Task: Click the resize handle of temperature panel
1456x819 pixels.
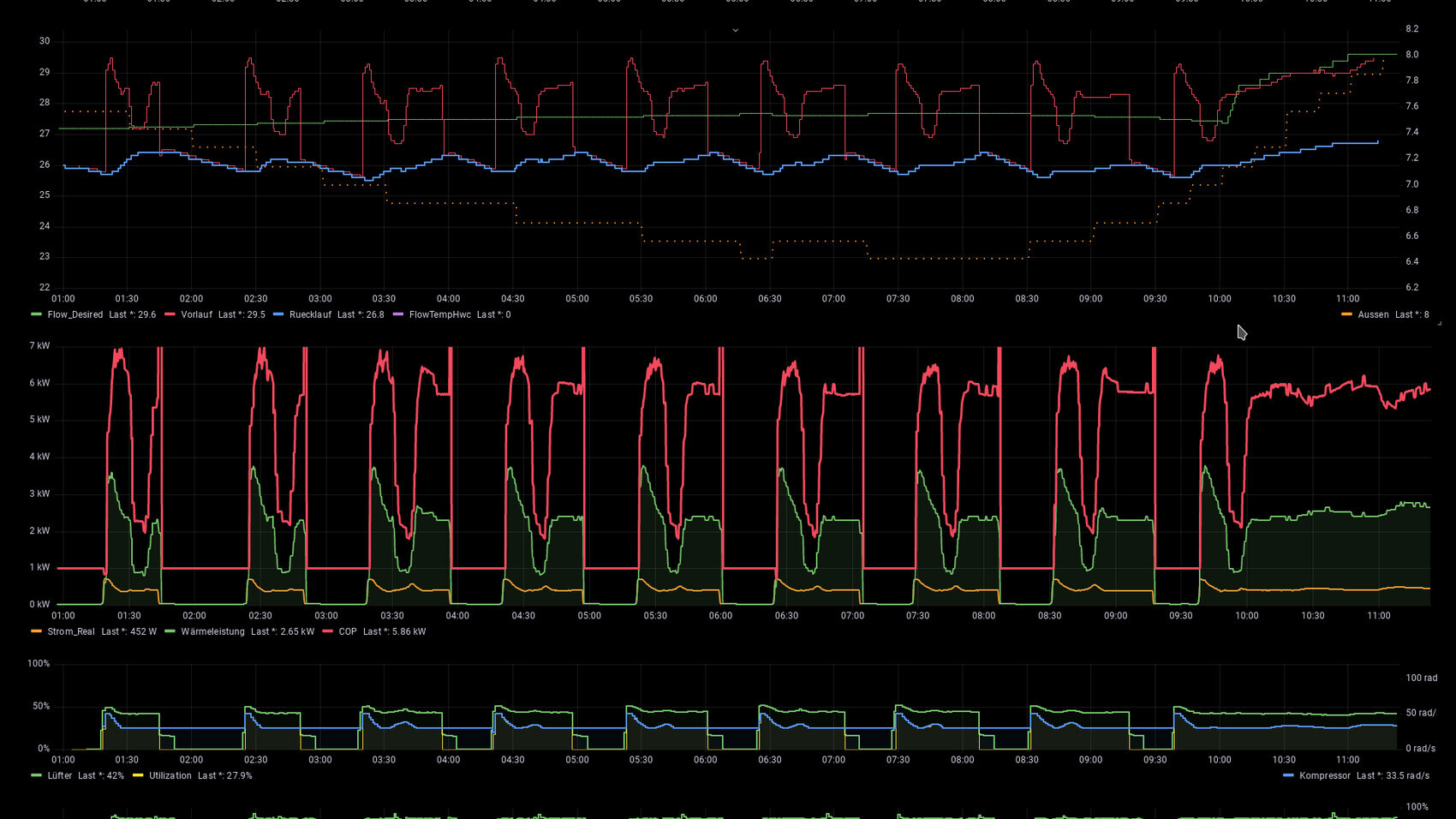Action: pyautogui.click(x=1439, y=323)
